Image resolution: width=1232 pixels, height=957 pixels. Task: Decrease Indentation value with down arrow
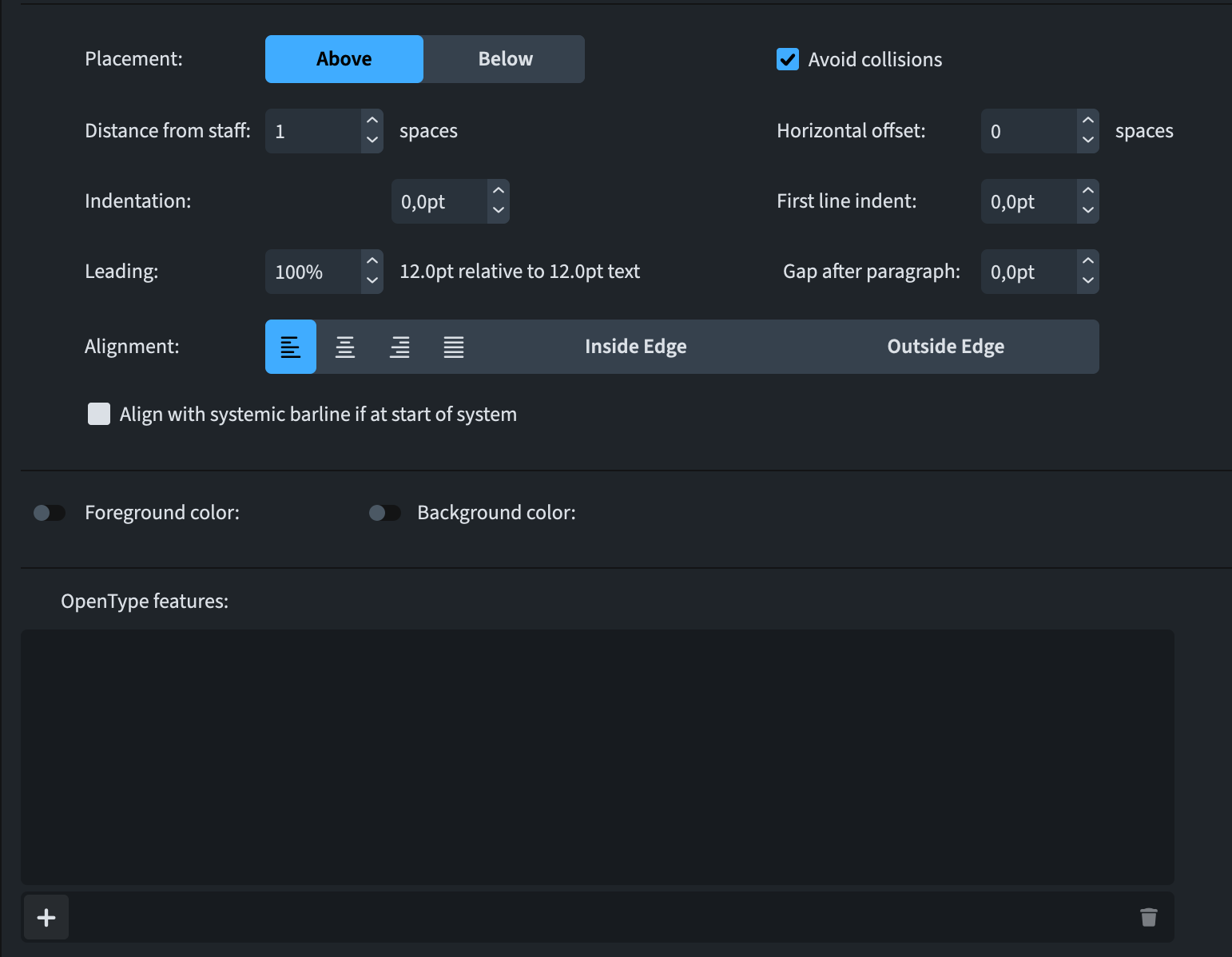coord(499,211)
